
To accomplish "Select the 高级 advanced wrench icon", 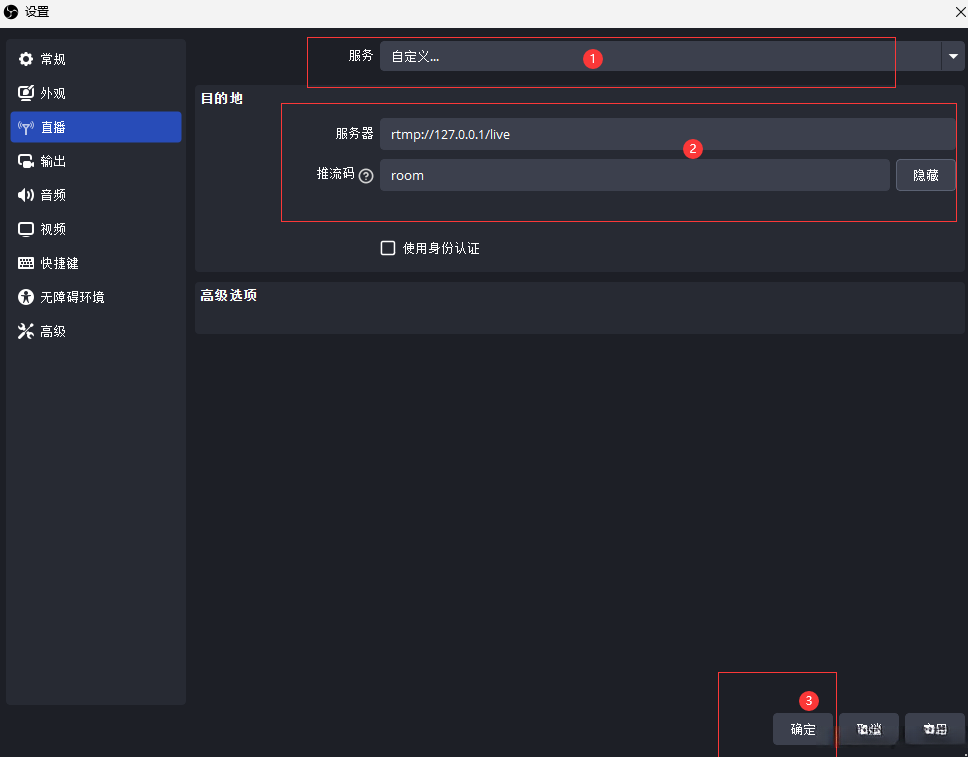I will pos(25,331).
